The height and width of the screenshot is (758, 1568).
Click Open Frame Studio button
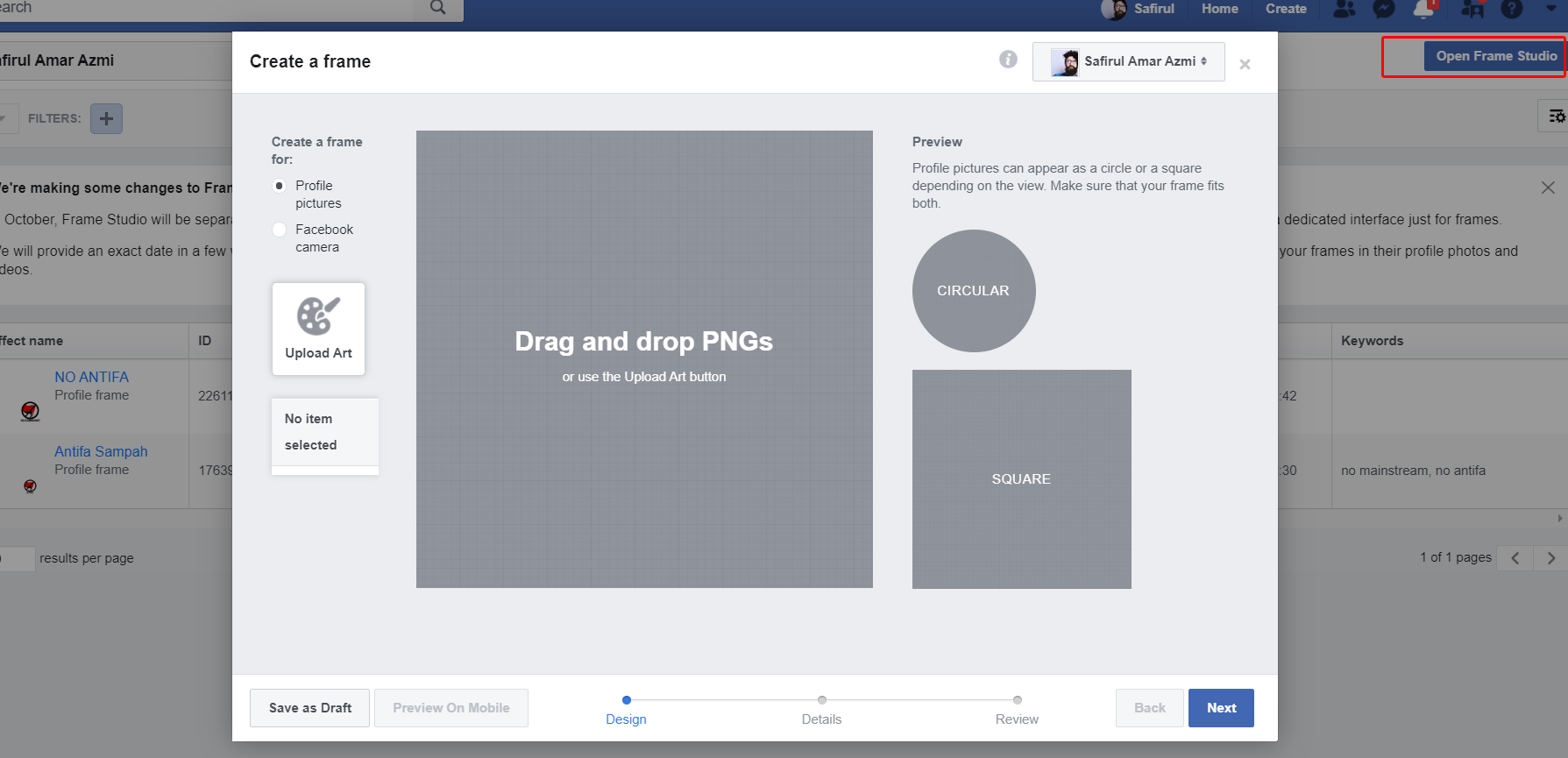1495,56
